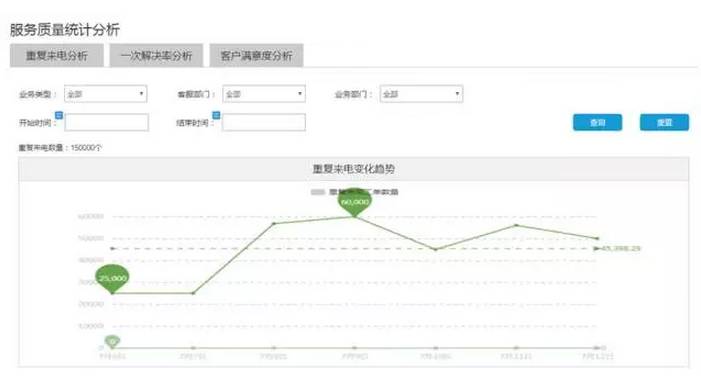Toggle the gray legend series swatch
The width and height of the screenshot is (701, 389).
317,192
